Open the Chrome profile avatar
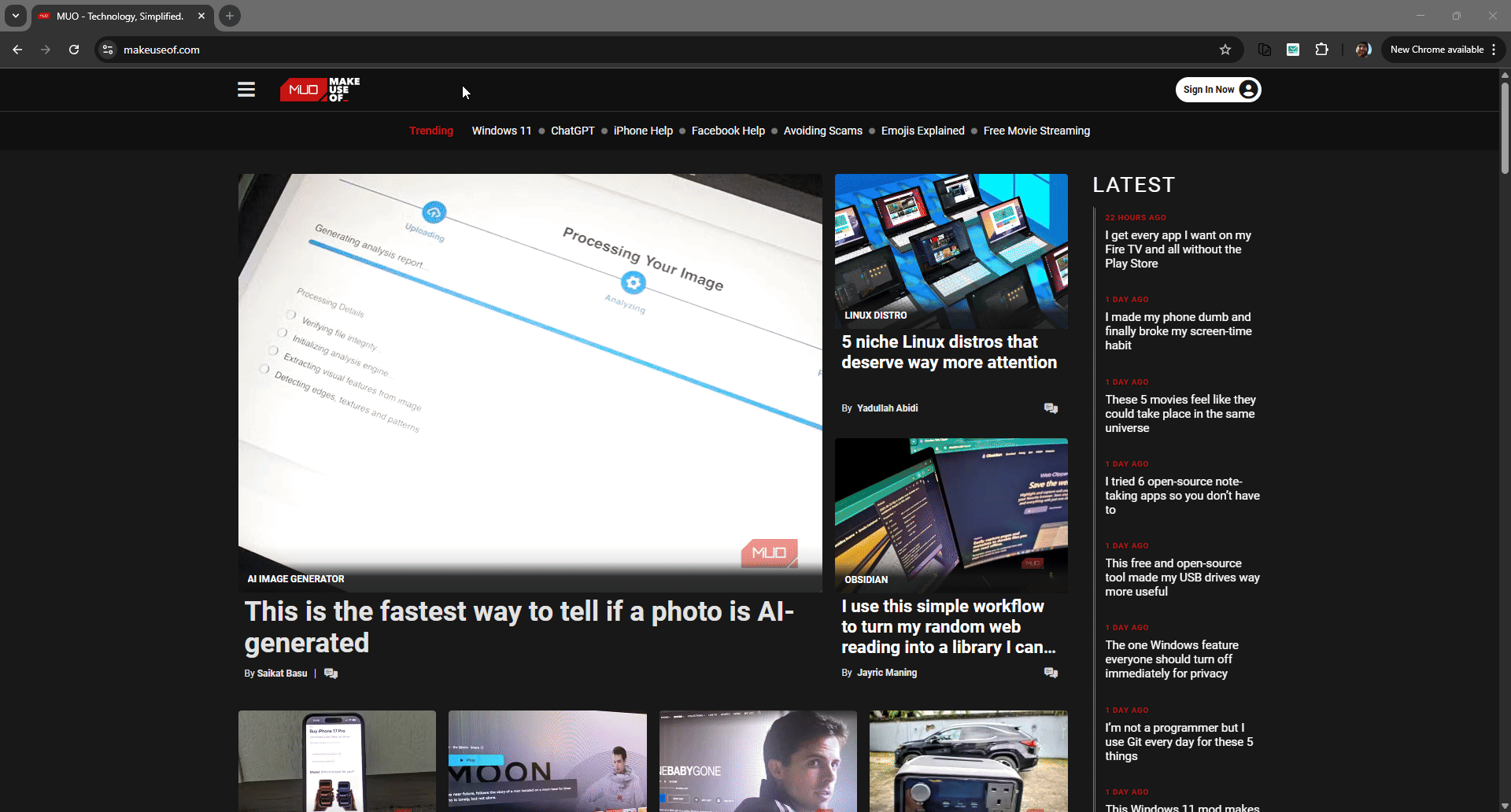 (x=1363, y=50)
